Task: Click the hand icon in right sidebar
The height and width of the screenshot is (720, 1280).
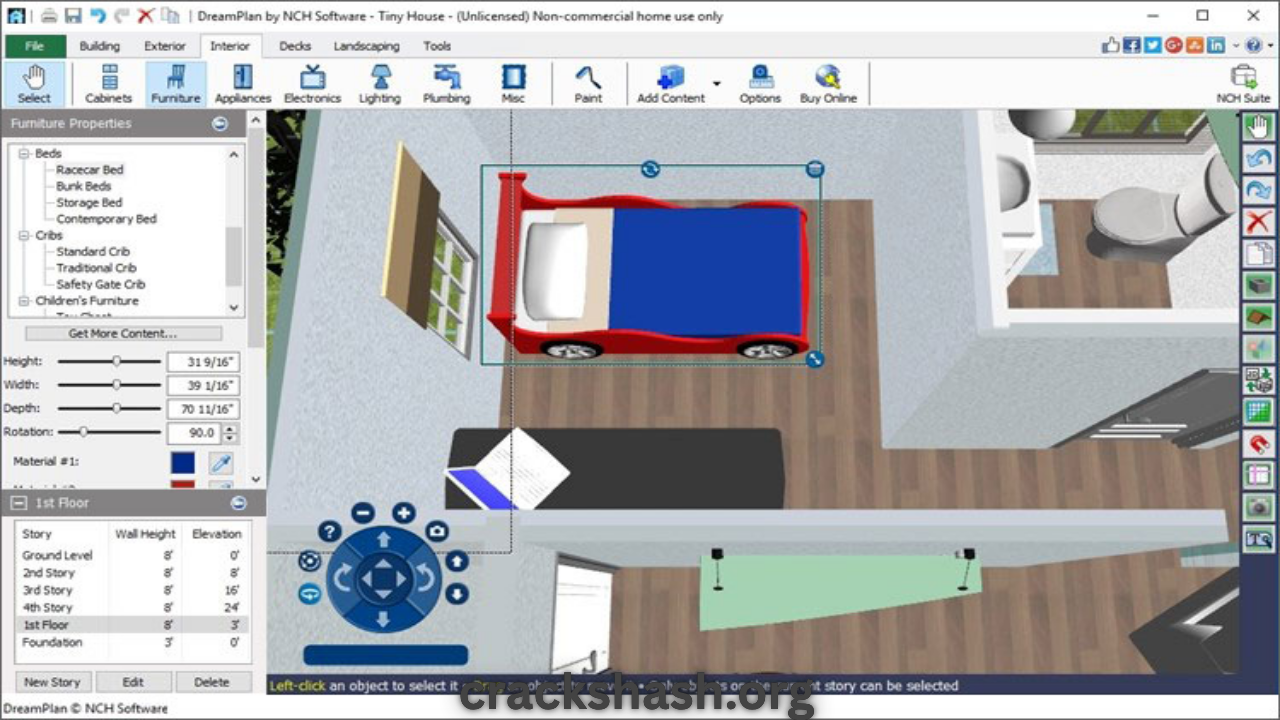Action: (x=1258, y=127)
